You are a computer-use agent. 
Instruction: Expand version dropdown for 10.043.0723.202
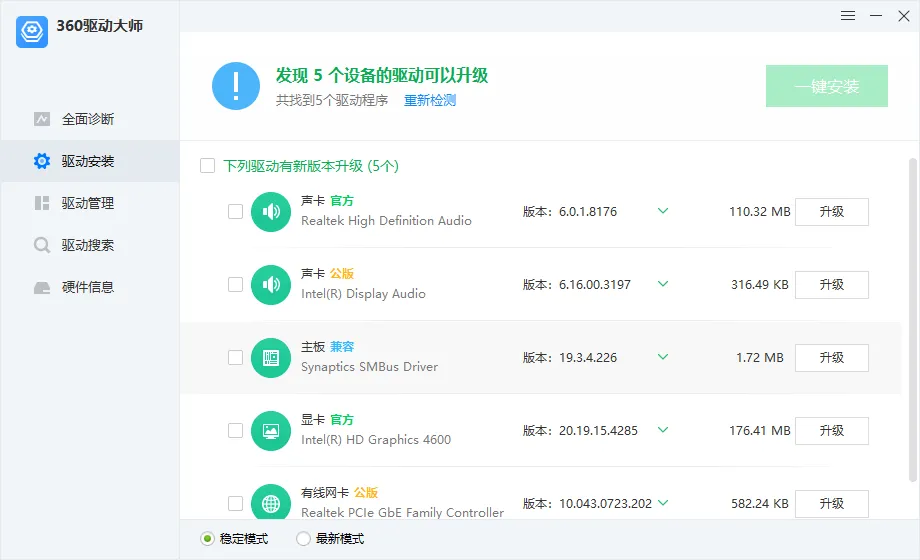pyautogui.click(x=663, y=502)
